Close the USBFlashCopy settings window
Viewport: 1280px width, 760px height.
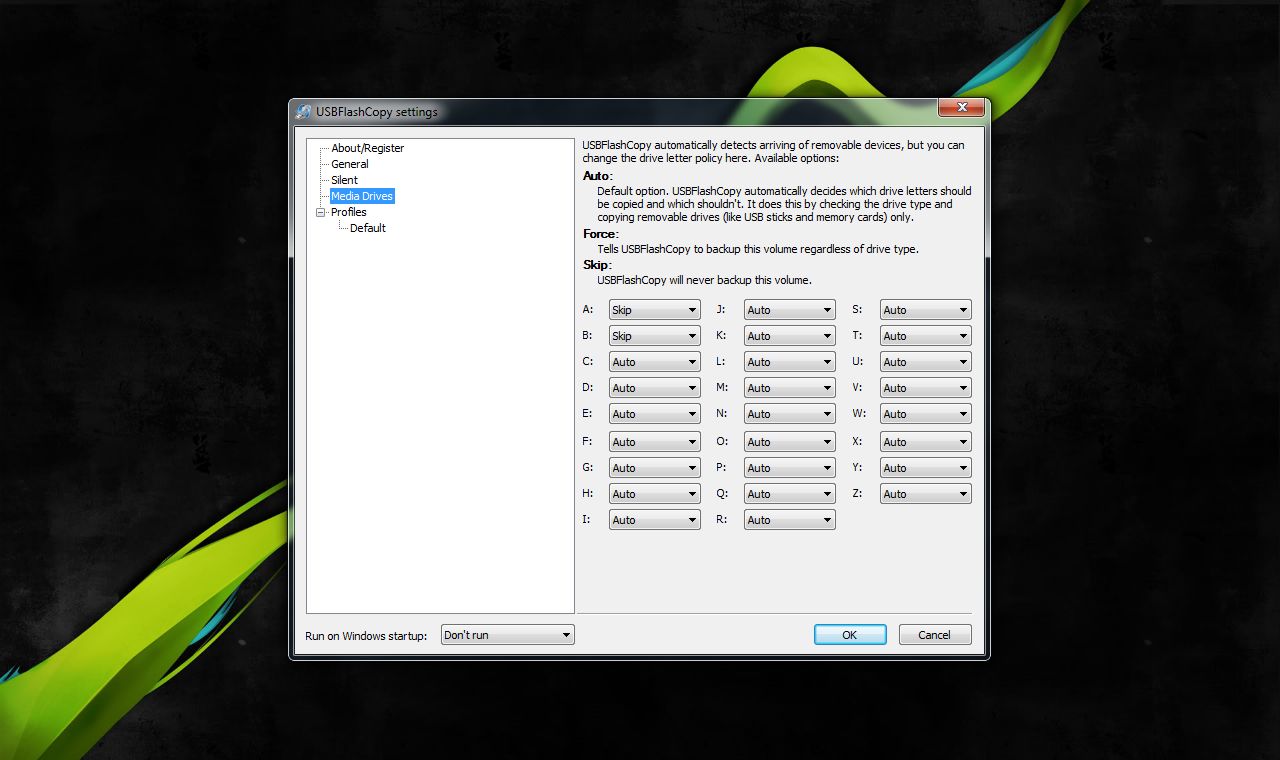(x=962, y=107)
